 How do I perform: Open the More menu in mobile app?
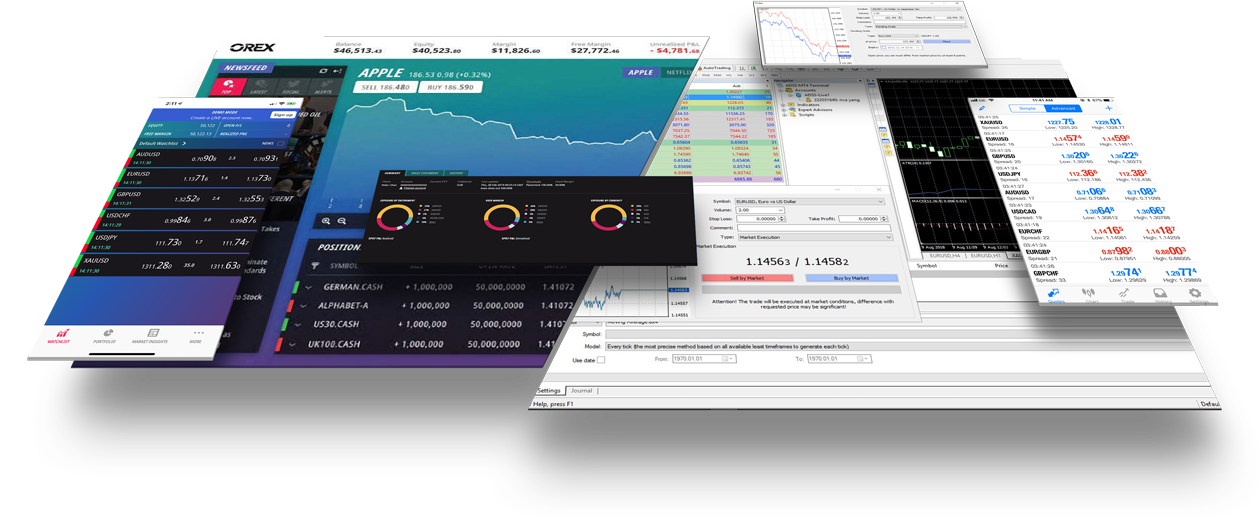tap(196, 336)
